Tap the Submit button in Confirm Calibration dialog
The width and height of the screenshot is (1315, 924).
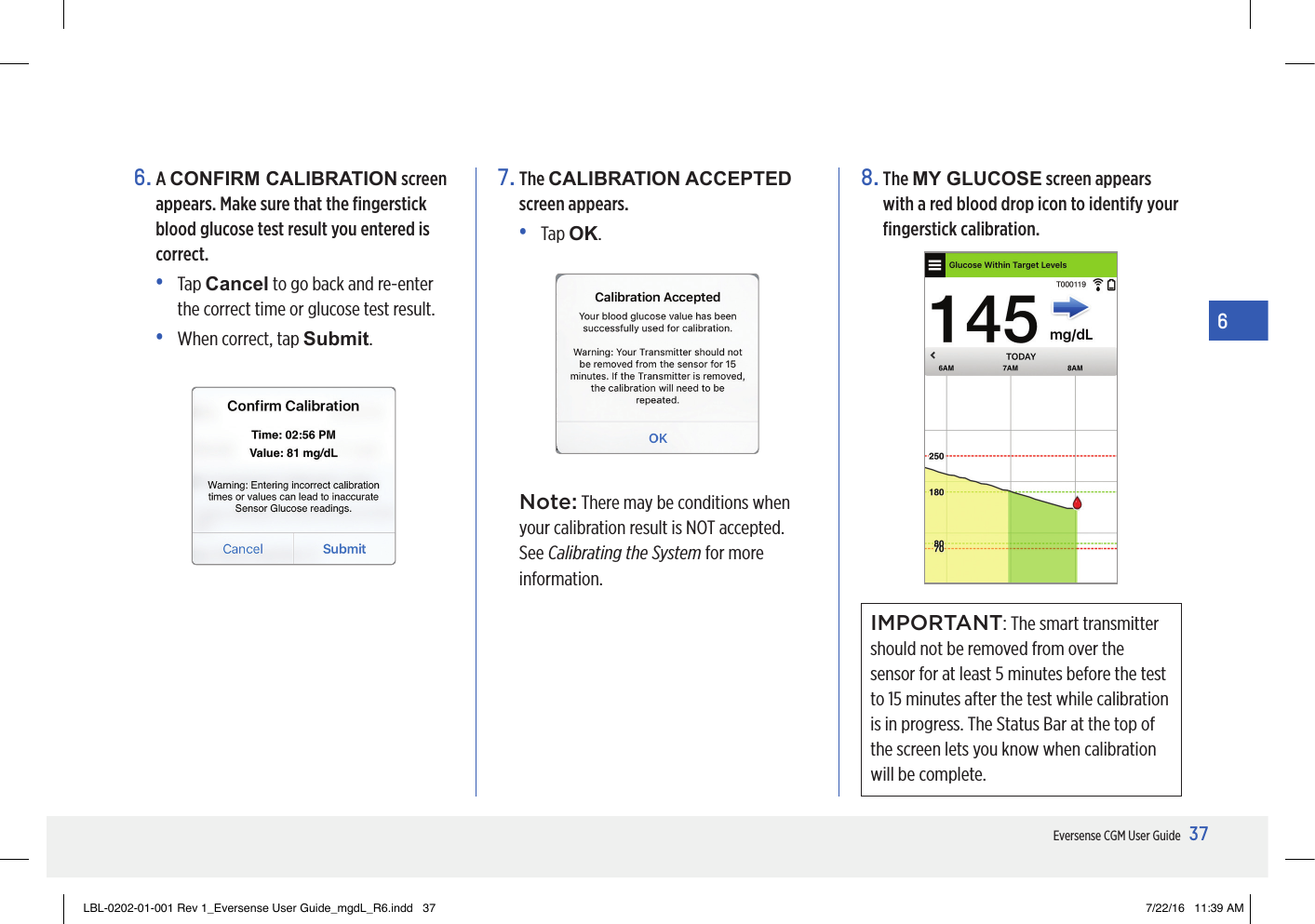[x=344, y=549]
